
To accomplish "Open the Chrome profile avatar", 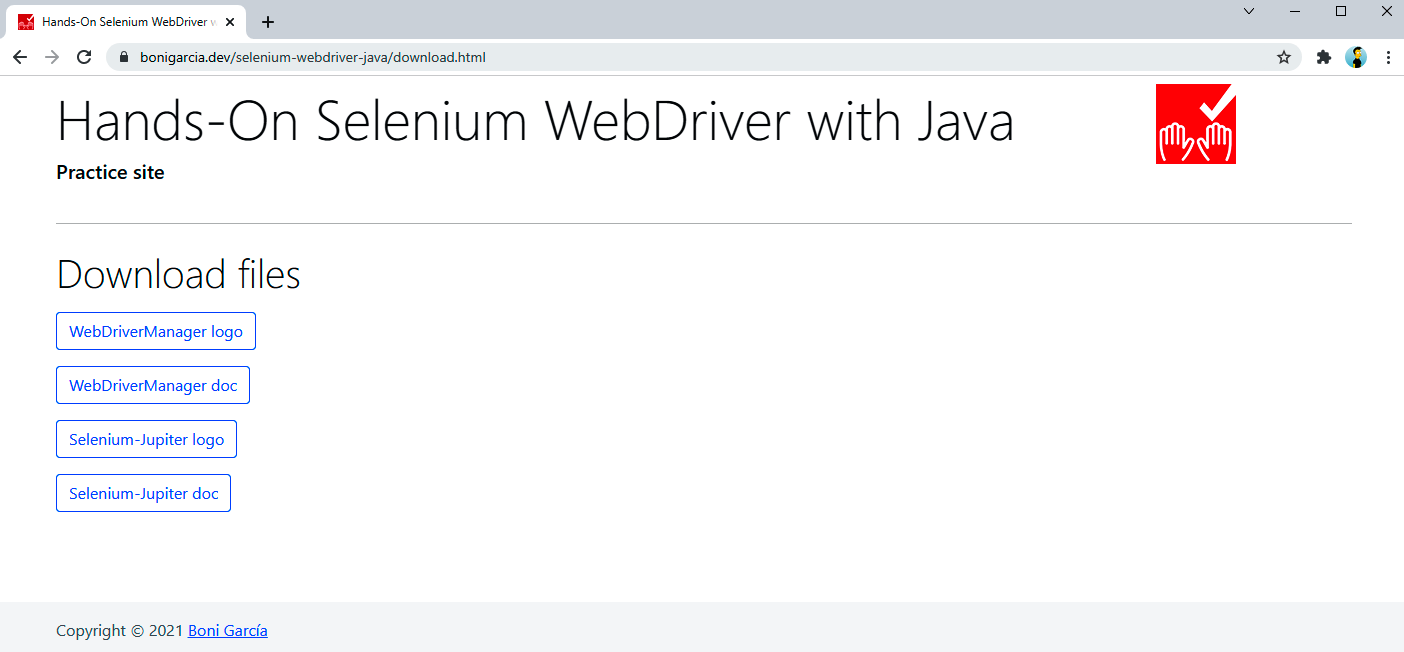I will [x=1356, y=57].
